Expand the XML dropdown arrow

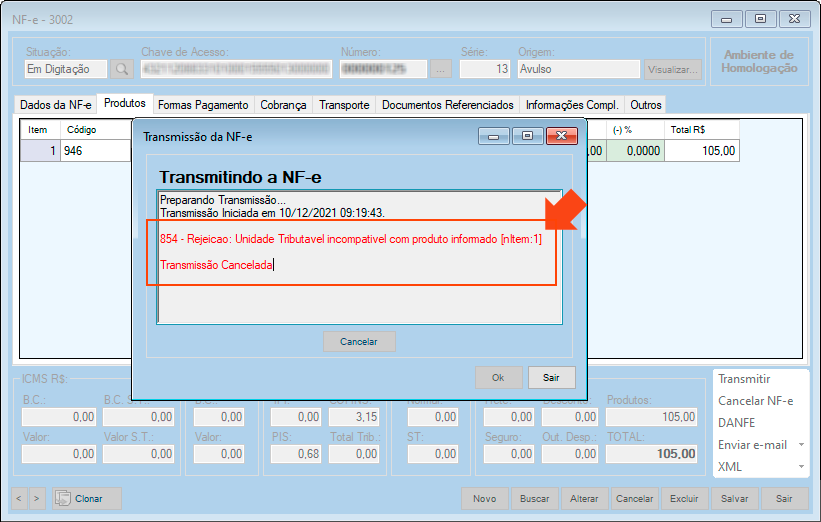coord(800,467)
